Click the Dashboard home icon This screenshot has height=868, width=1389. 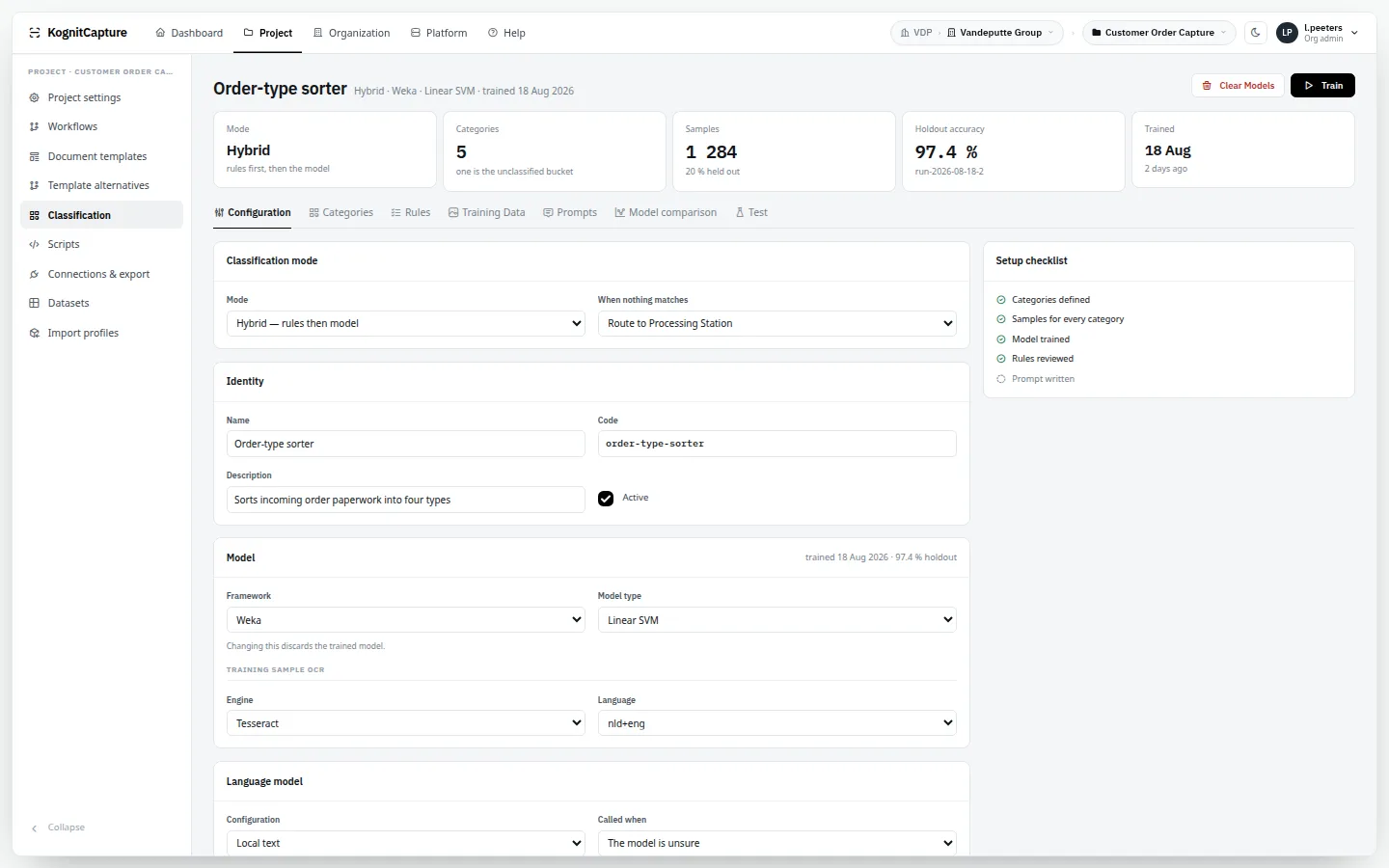click(160, 33)
